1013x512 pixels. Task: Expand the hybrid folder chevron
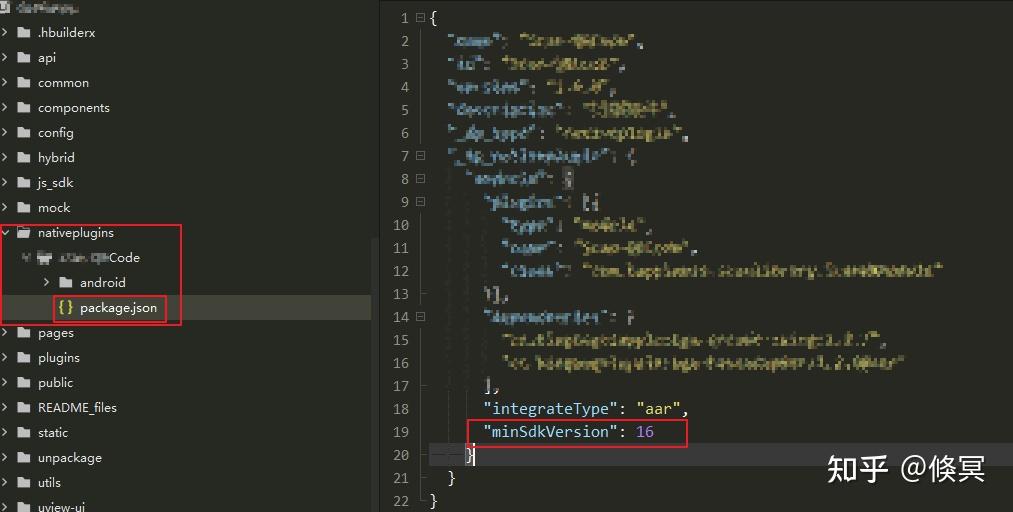pyautogui.click(x=5, y=158)
